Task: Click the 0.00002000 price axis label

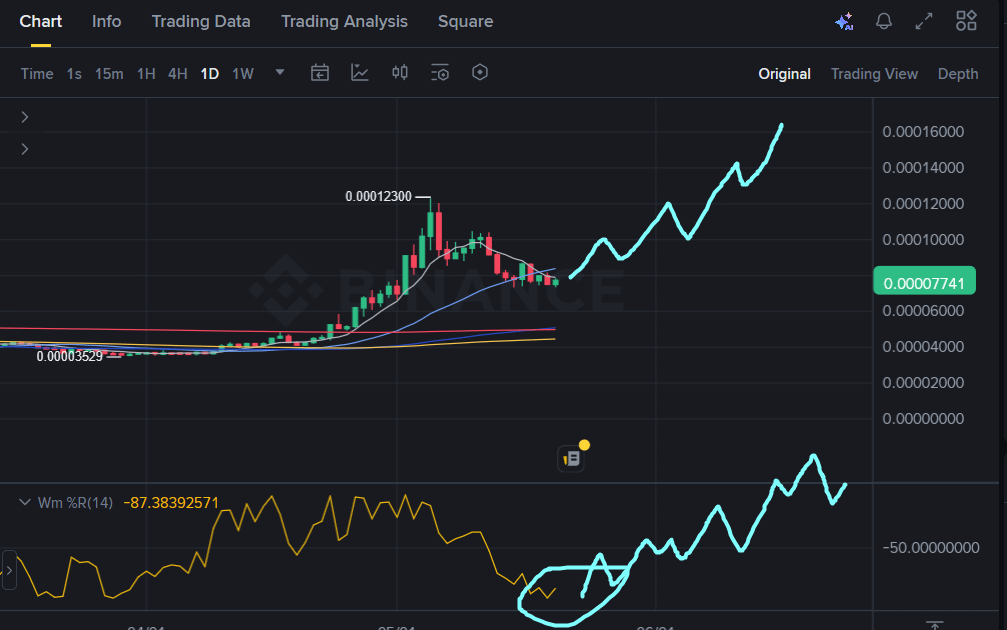Action: click(x=923, y=383)
